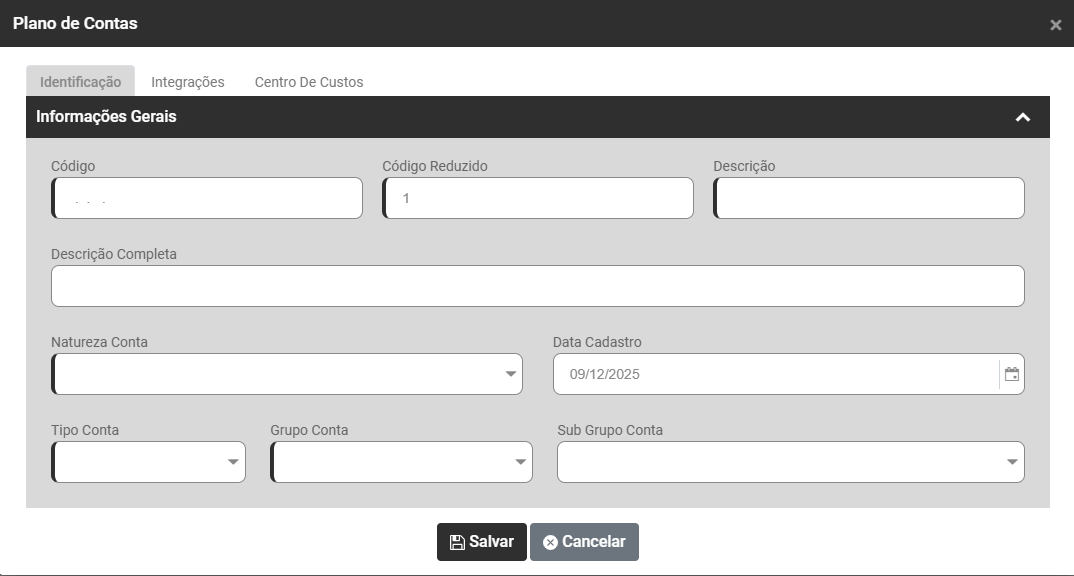Expand the Tipo Conta dropdown
The image size is (1074, 576).
point(148,462)
